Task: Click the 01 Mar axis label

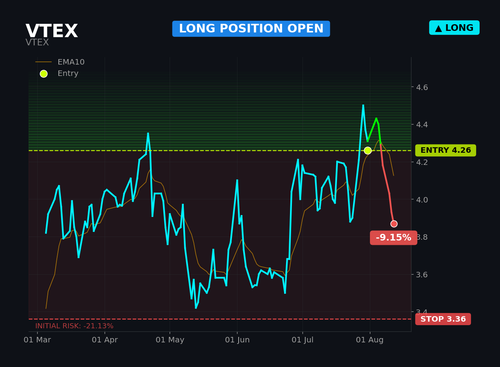Action: 37,340
